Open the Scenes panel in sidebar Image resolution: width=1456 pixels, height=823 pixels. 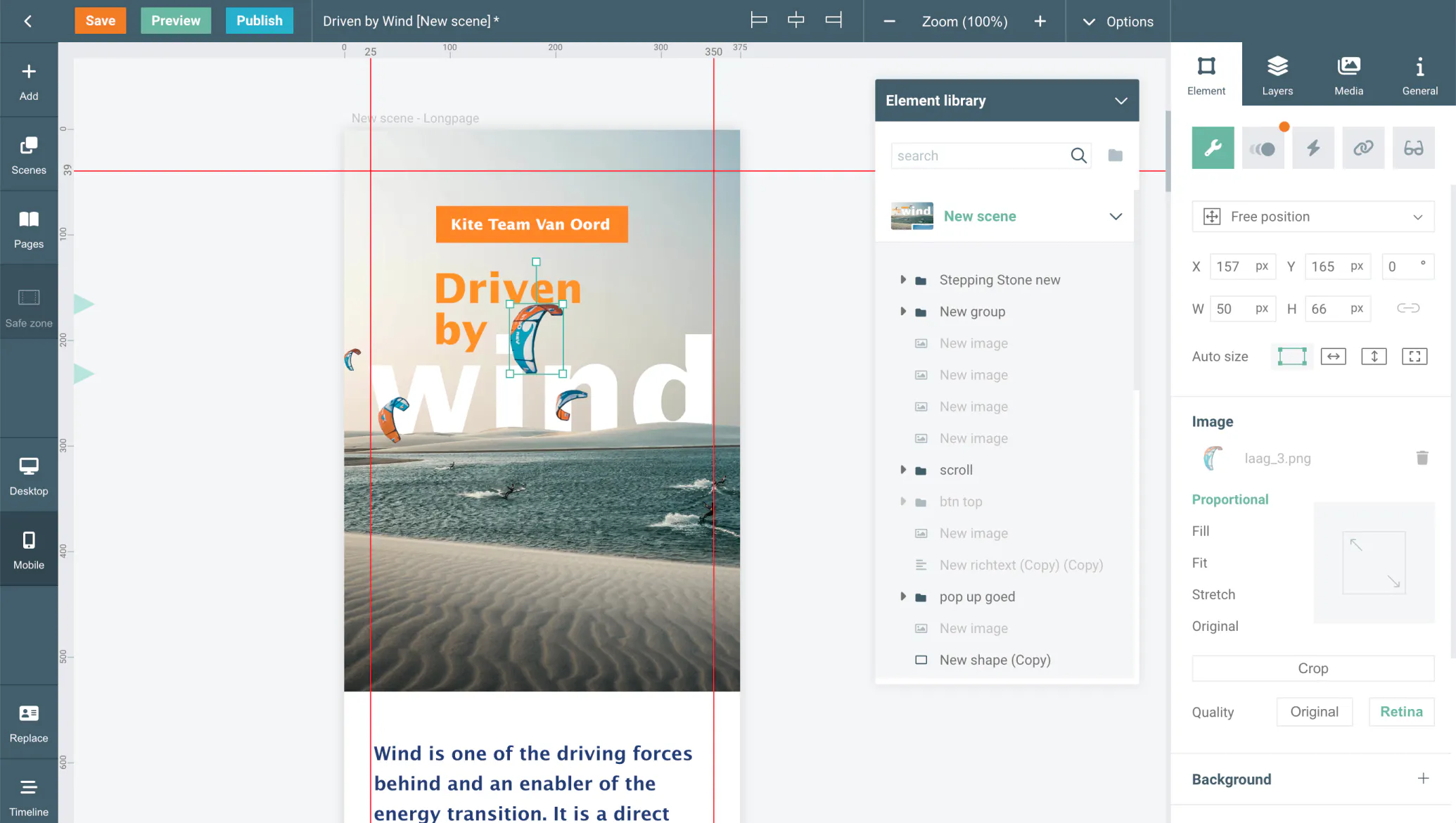coord(29,155)
